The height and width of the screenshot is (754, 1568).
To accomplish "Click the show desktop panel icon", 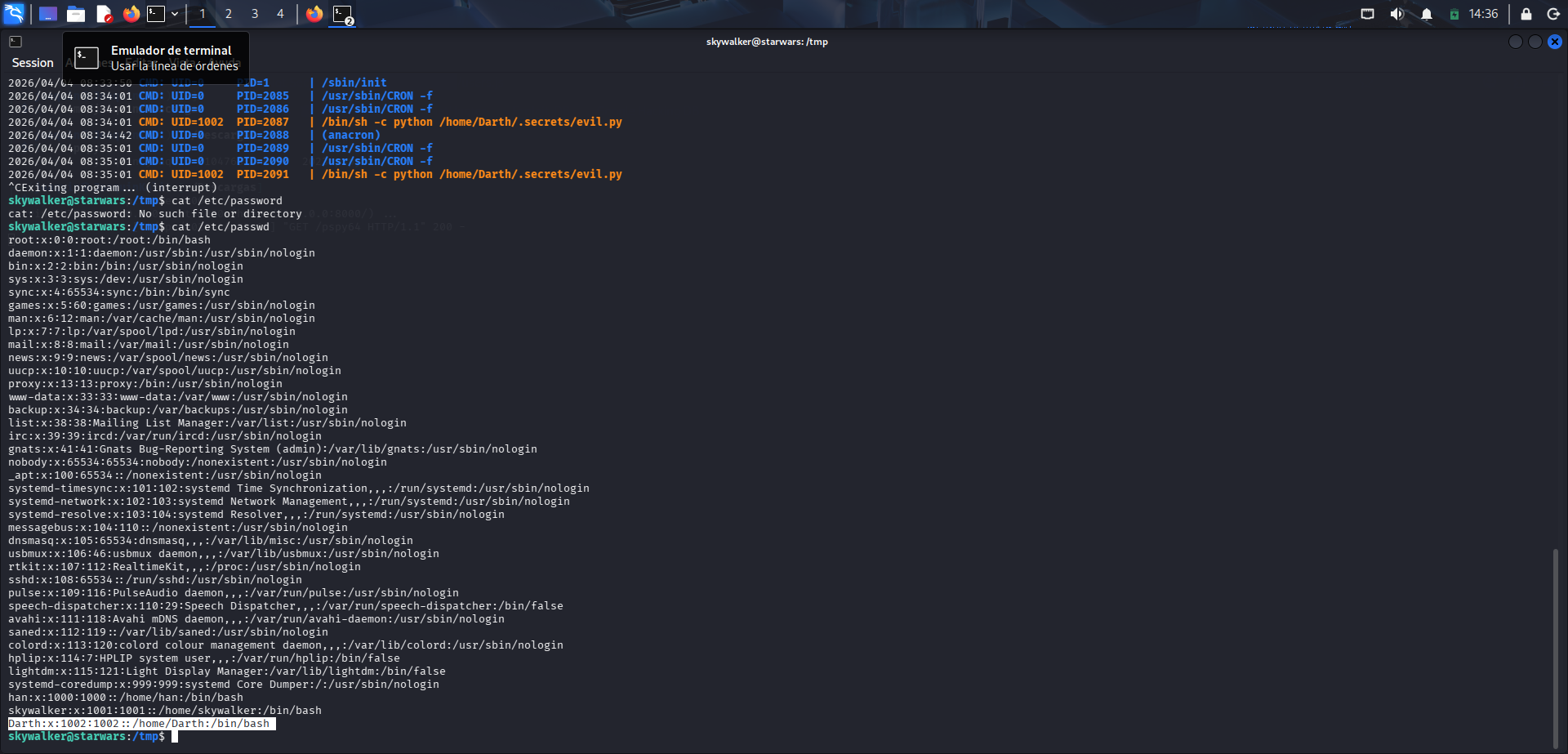I will (x=48, y=14).
